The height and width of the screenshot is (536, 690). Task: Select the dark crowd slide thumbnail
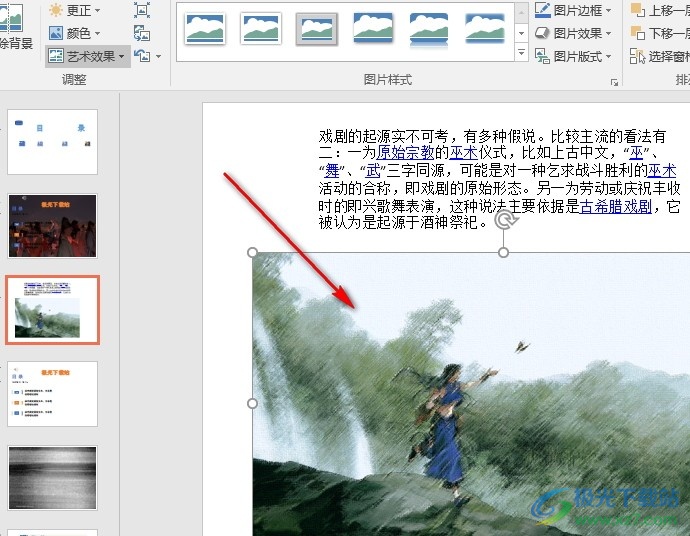point(52,226)
